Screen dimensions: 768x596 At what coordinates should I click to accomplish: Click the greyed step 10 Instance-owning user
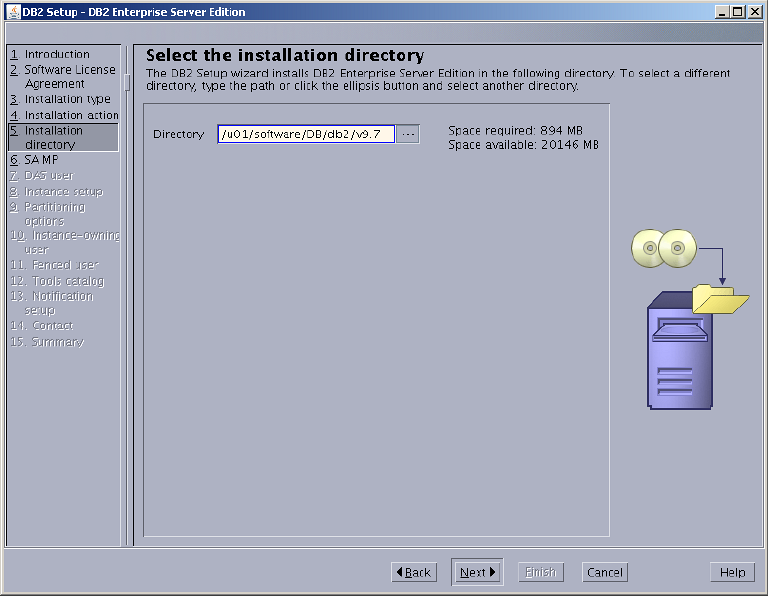pos(65,242)
